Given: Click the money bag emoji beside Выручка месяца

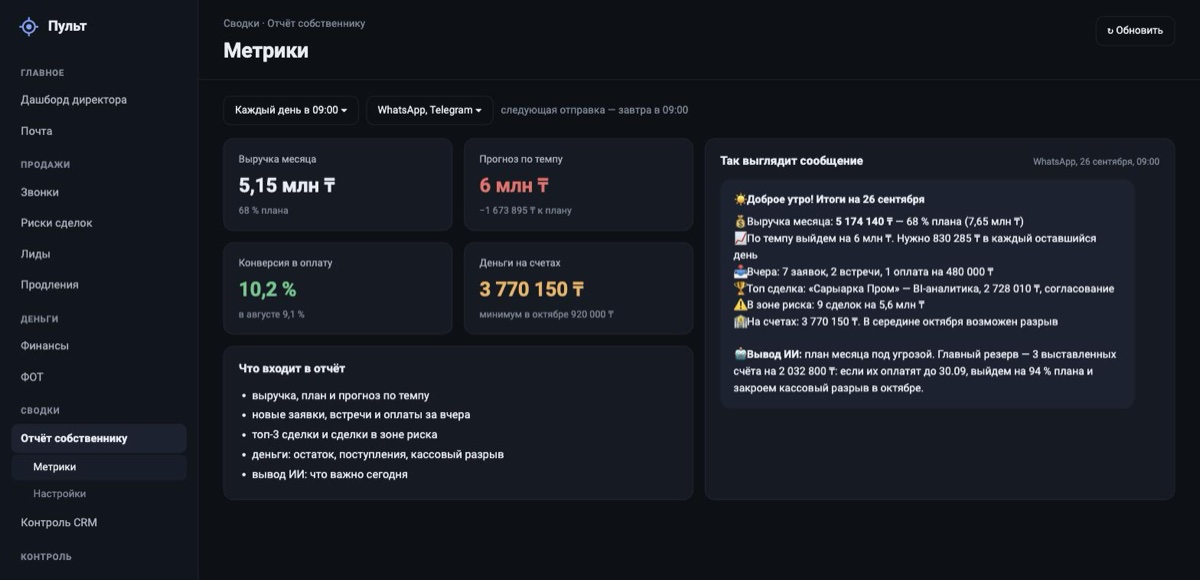Looking at the screenshot, I should pos(740,221).
